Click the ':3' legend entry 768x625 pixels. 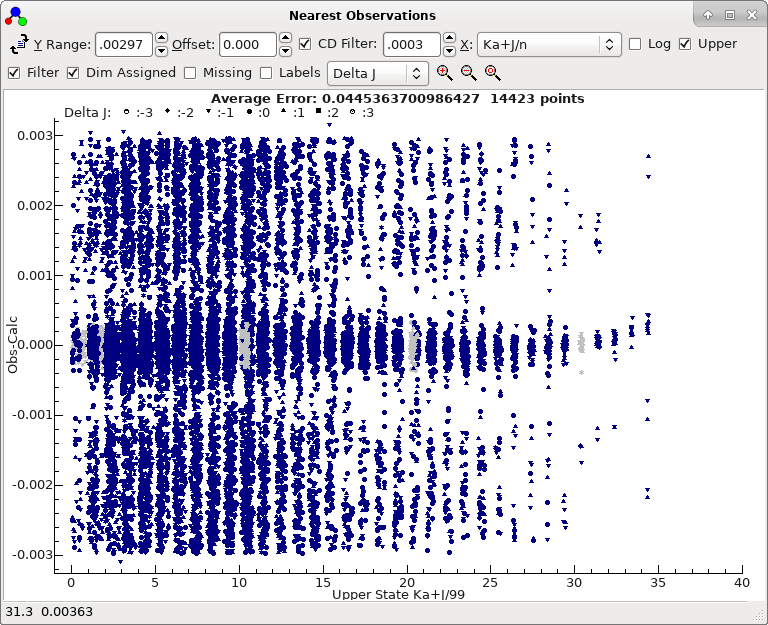point(361,113)
